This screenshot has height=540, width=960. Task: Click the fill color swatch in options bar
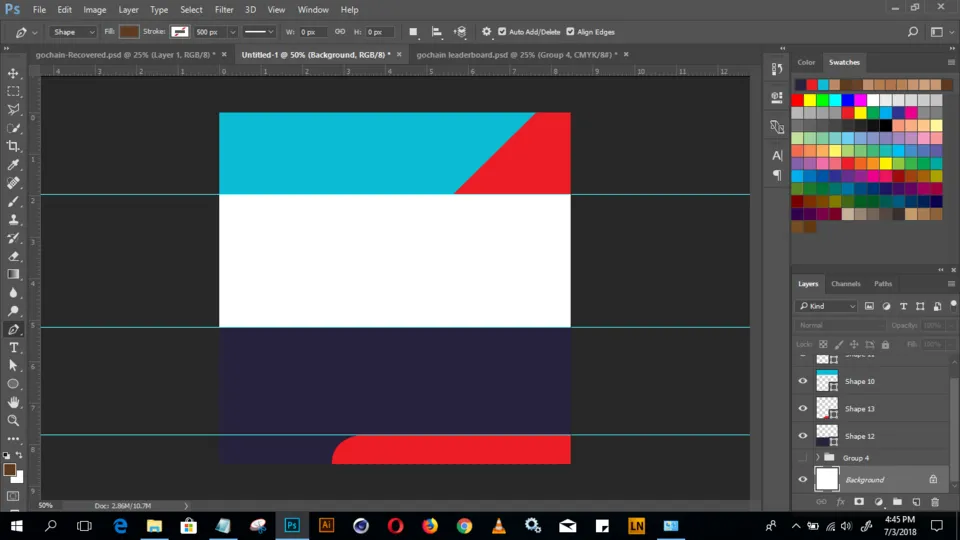129,32
